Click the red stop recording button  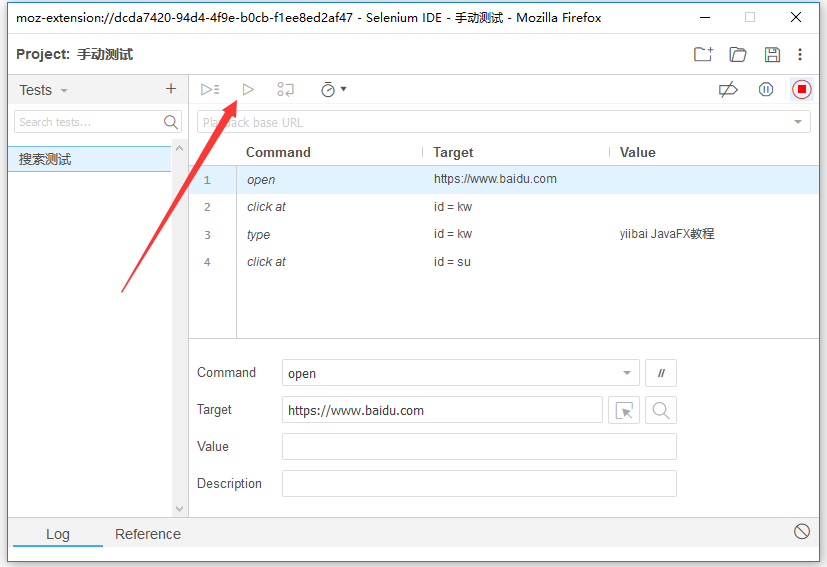tap(802, 90)
